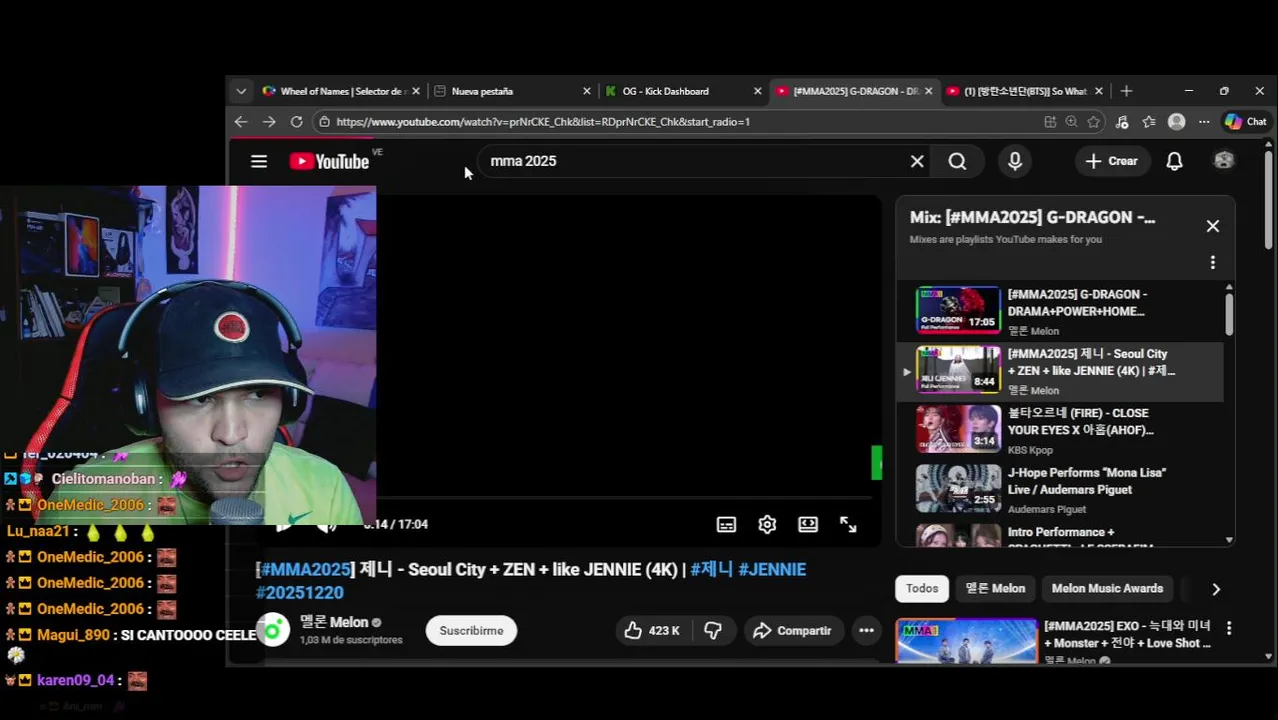Open more actions three-dot button below video
1278x720 pixels.
[x=866, y=630]
